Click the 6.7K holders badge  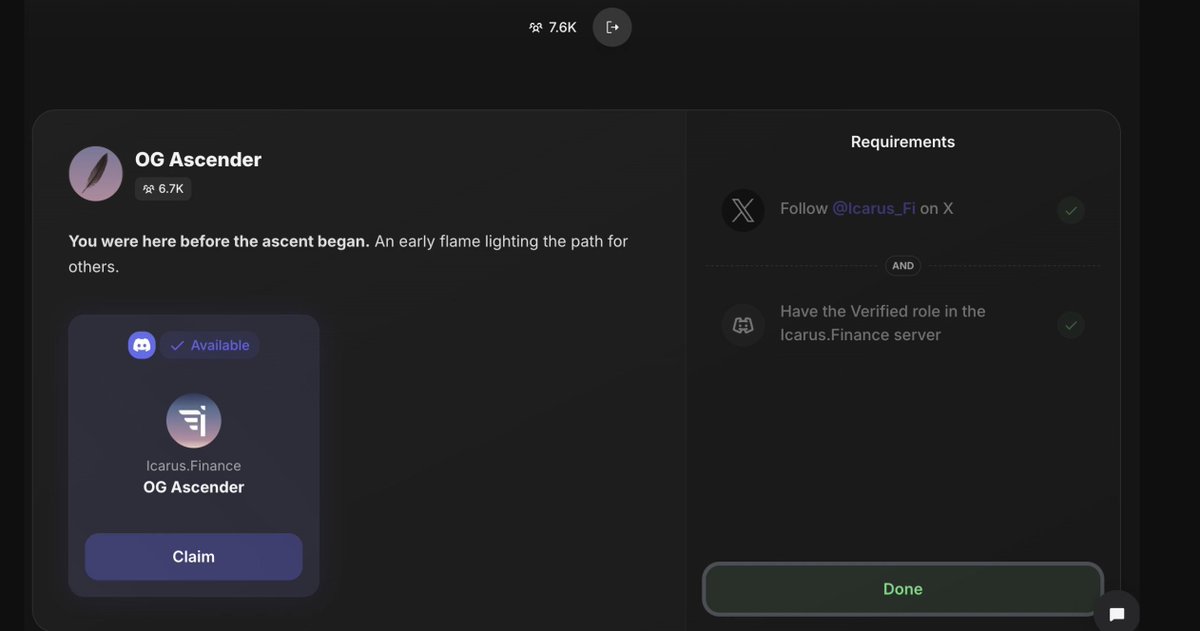coord(163,188)
